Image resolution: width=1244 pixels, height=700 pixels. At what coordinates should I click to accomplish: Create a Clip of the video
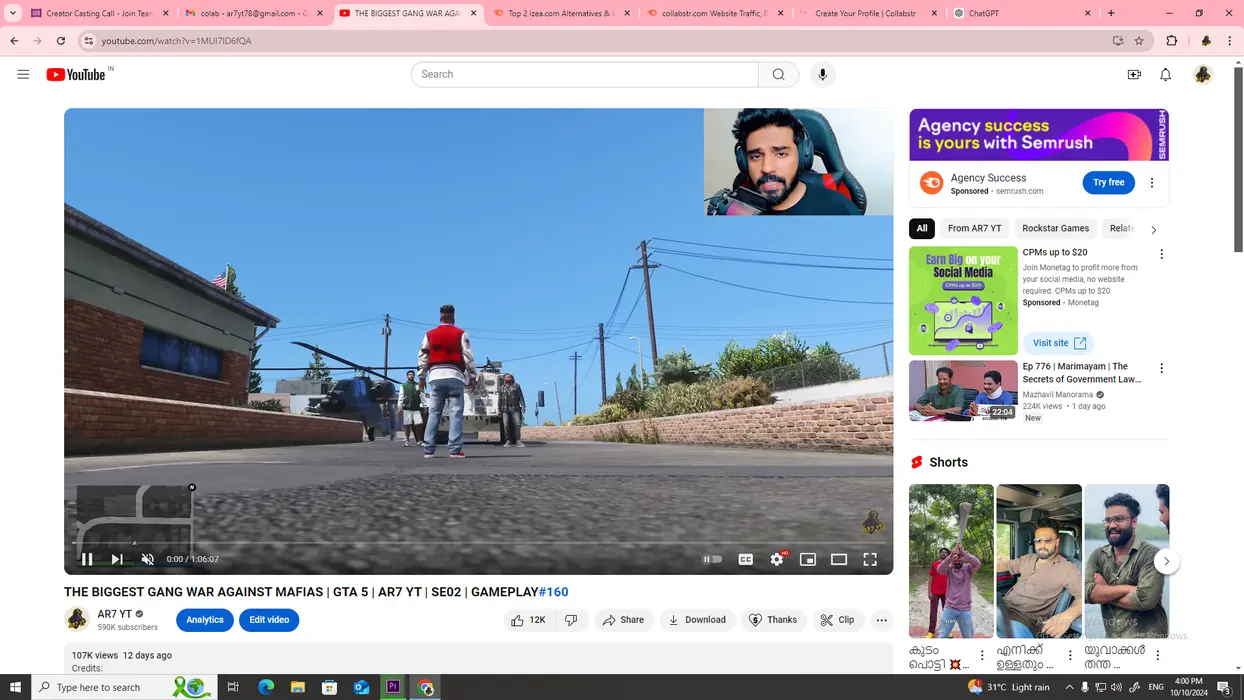tap(838, 620)
